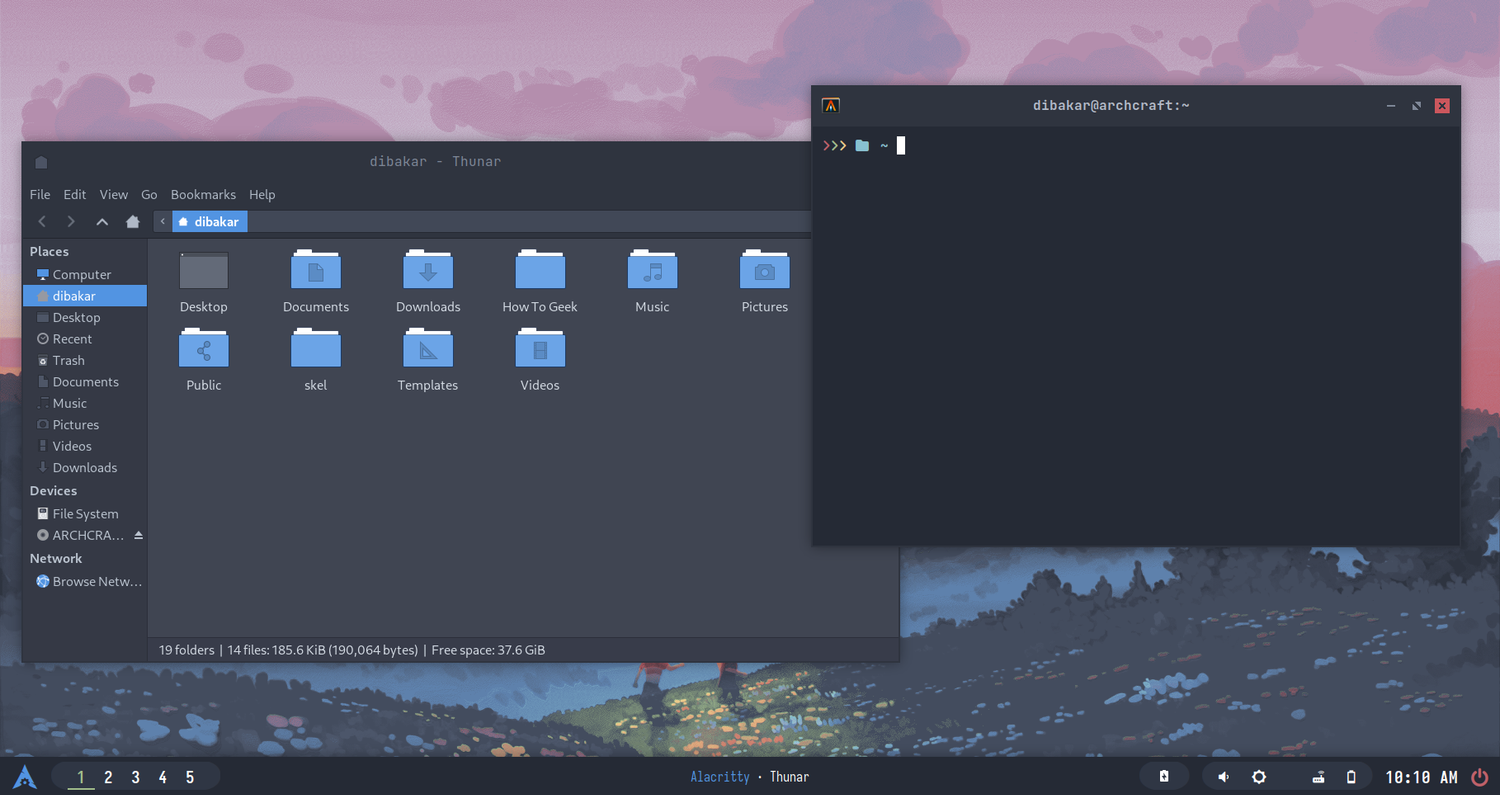Open the Downloads folder icon
The width and height of the screenshot is (1500, 795).
[x=428, y=271]
